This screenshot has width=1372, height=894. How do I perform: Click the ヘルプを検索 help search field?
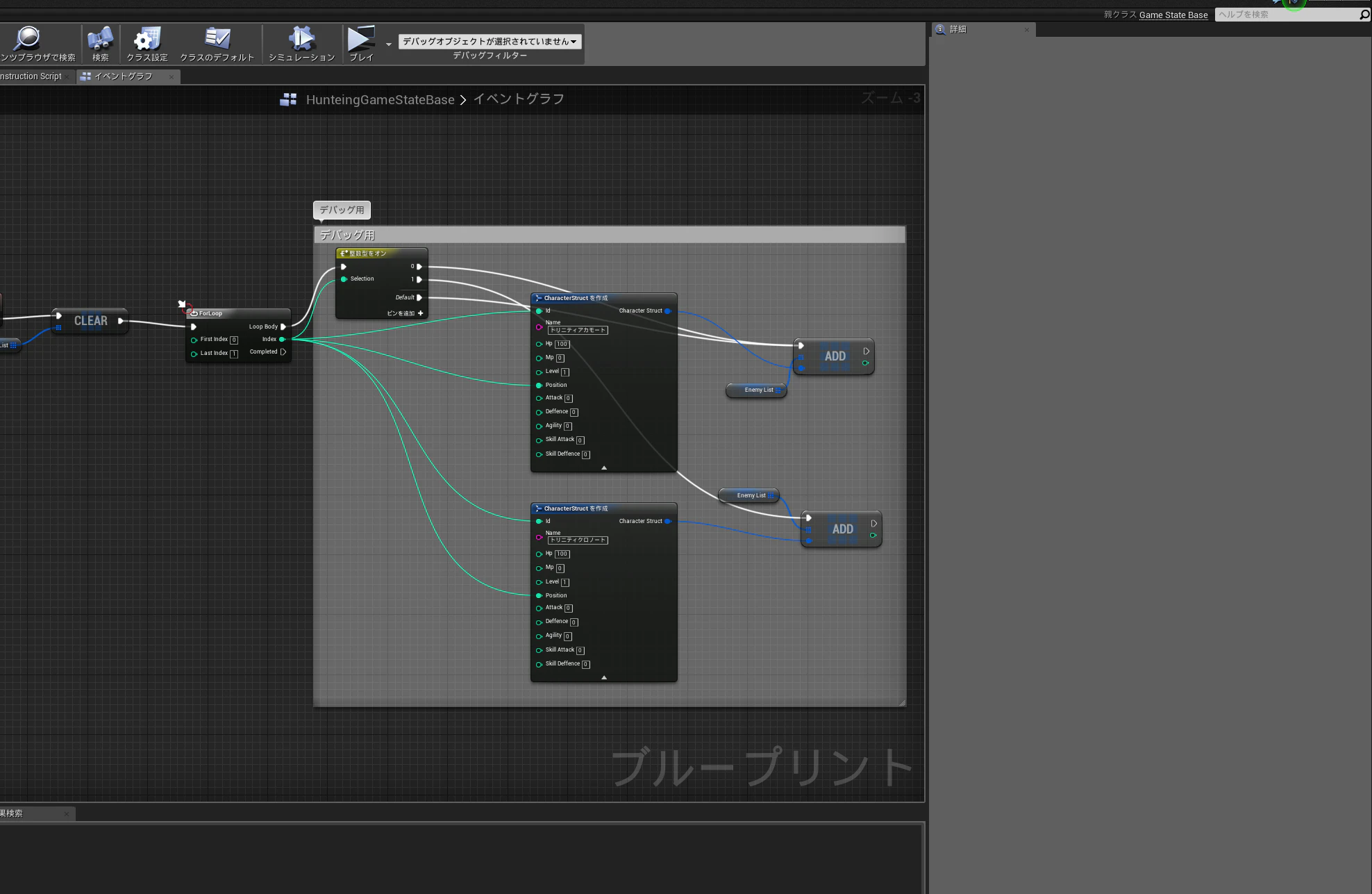(x=1287, y=15)
